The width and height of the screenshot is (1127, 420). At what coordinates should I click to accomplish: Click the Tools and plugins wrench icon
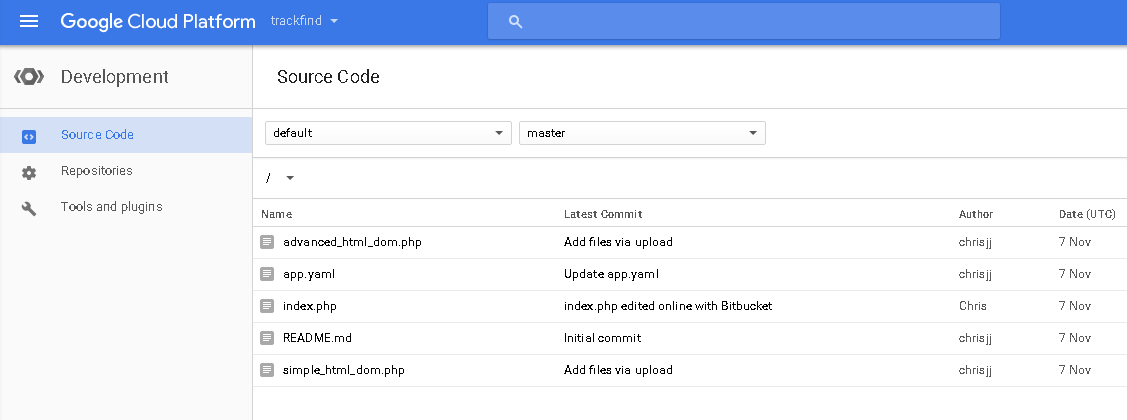pyautogui.click(x=29, y=208)
